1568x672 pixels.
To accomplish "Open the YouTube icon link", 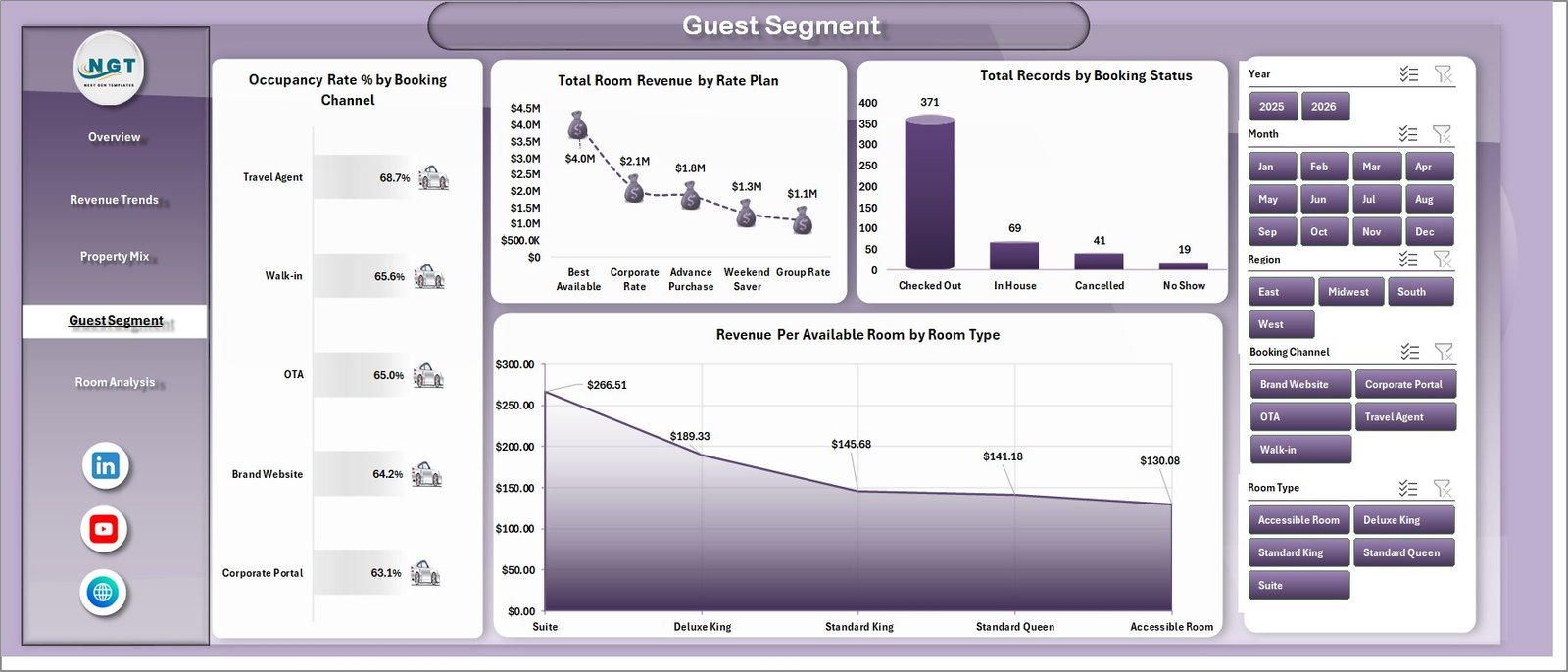I will 103,529.
